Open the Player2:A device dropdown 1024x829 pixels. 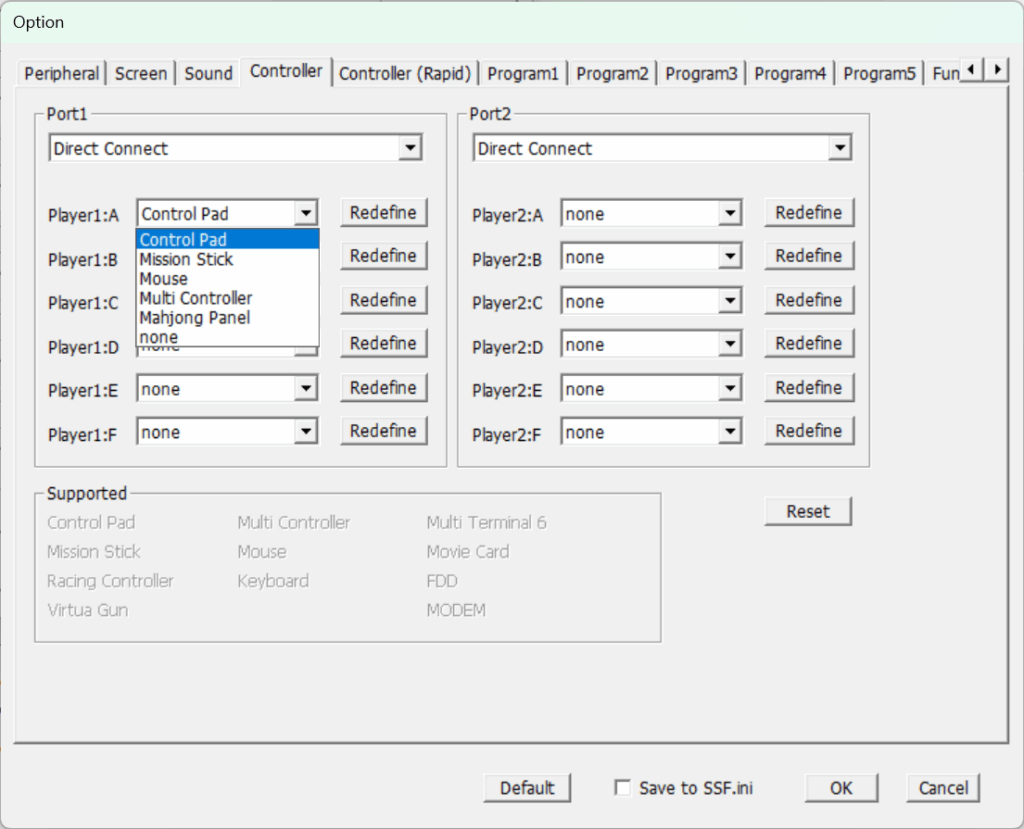tap(730, 214)
